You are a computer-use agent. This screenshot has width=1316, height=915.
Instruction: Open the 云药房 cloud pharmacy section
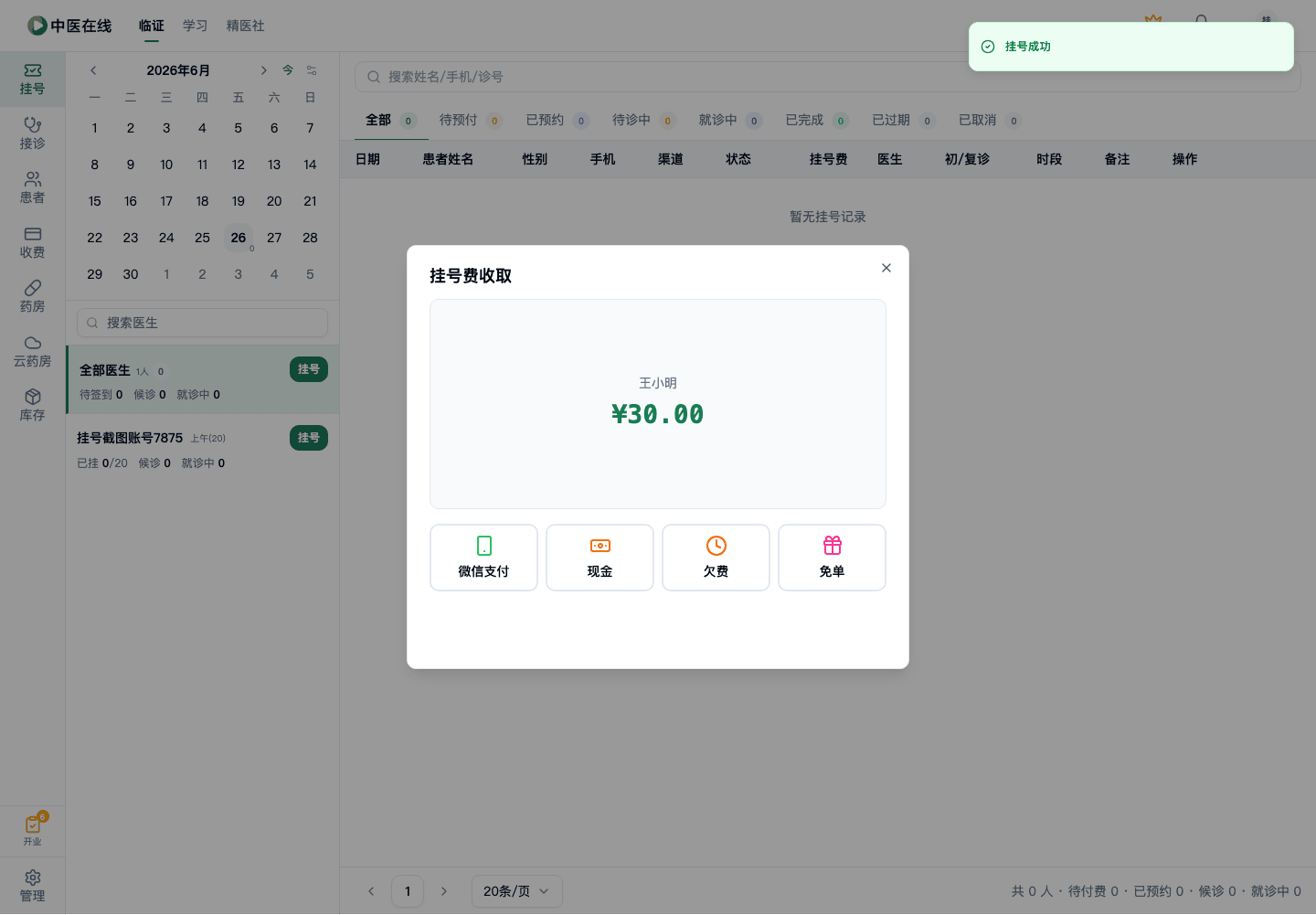point(32,352)
